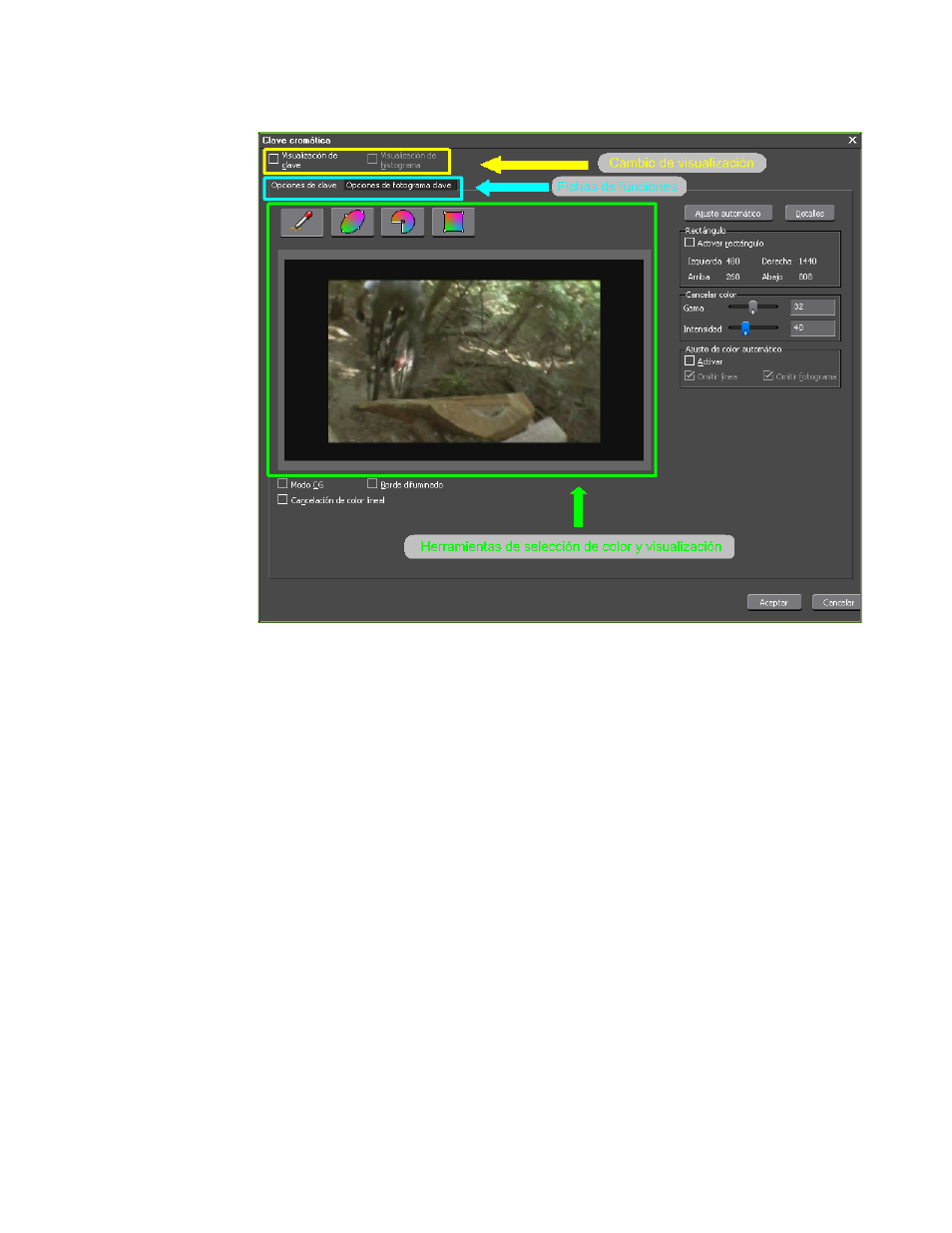Enable Borde difuminado checkbox
The image size is (952, 1233).
(x=372, y=484)
